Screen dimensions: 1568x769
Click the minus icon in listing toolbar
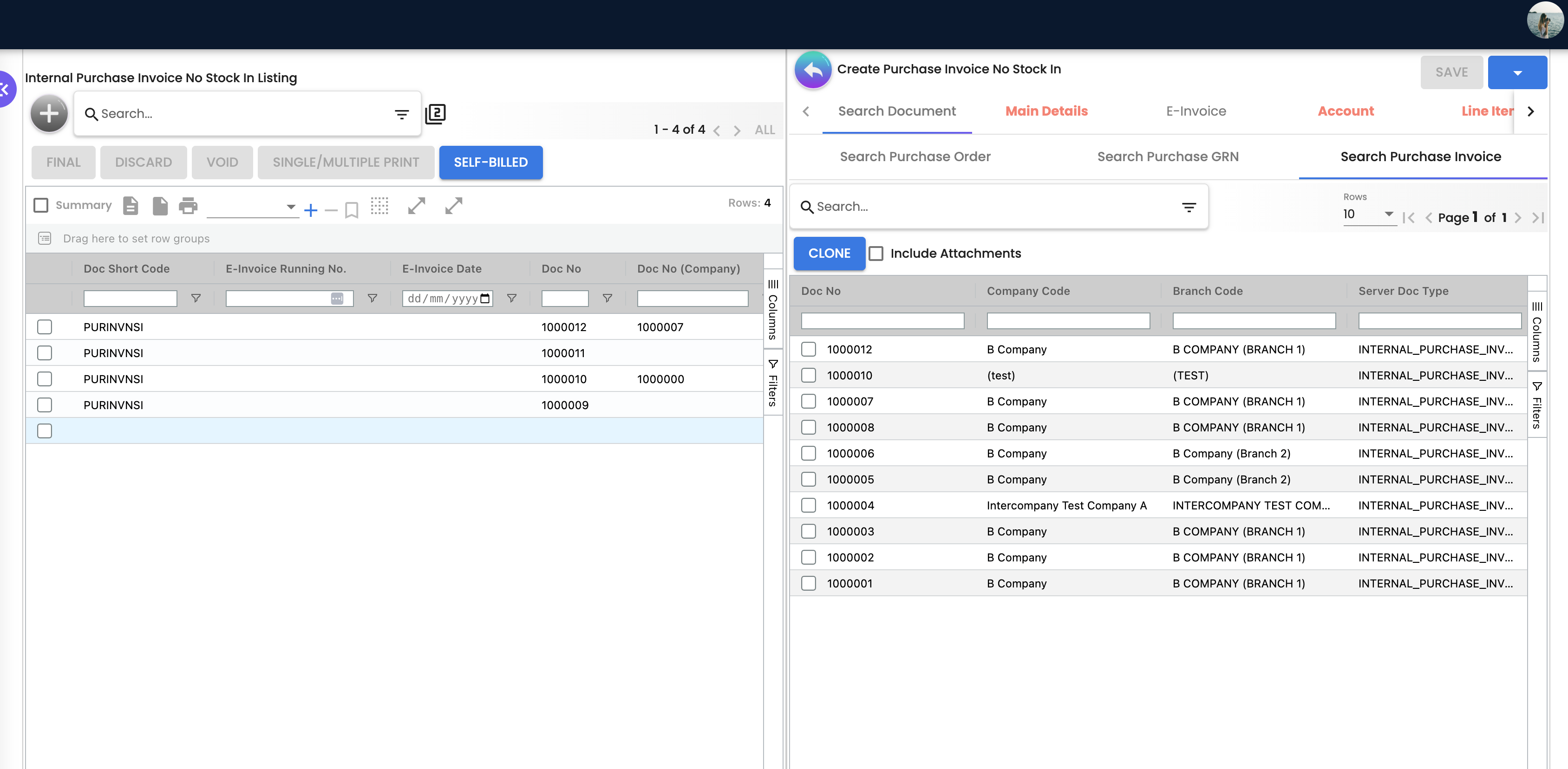click(x=331, y=210)
